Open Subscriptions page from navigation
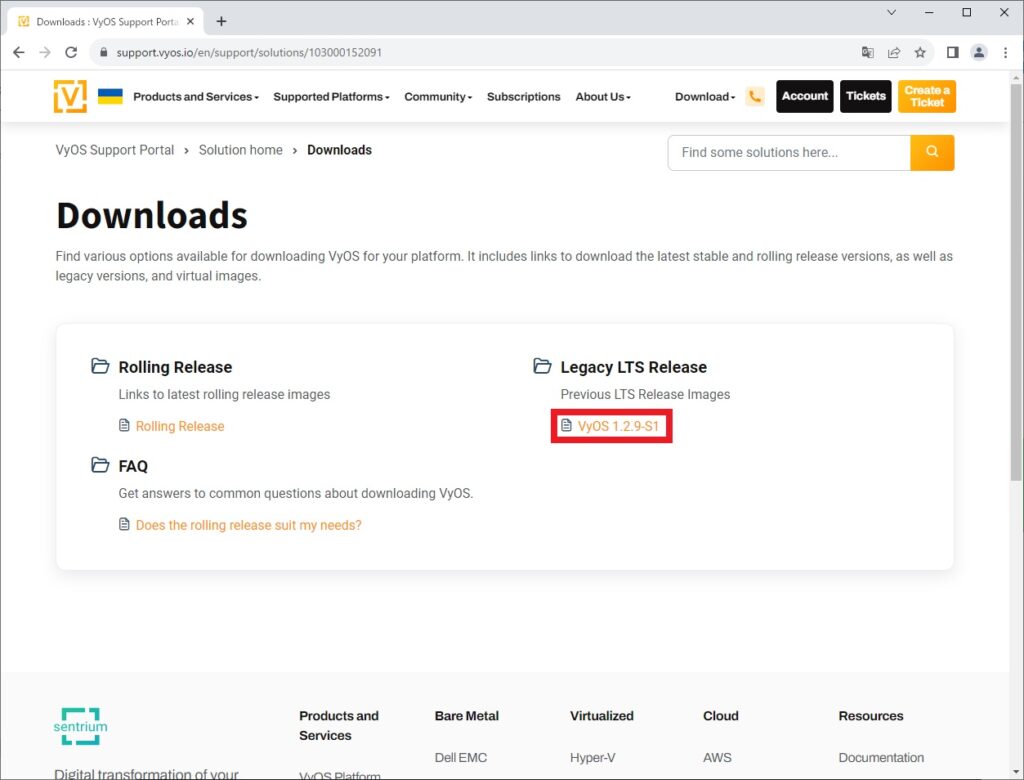Viewport: 1024px width, 780px height. [523, 97]
